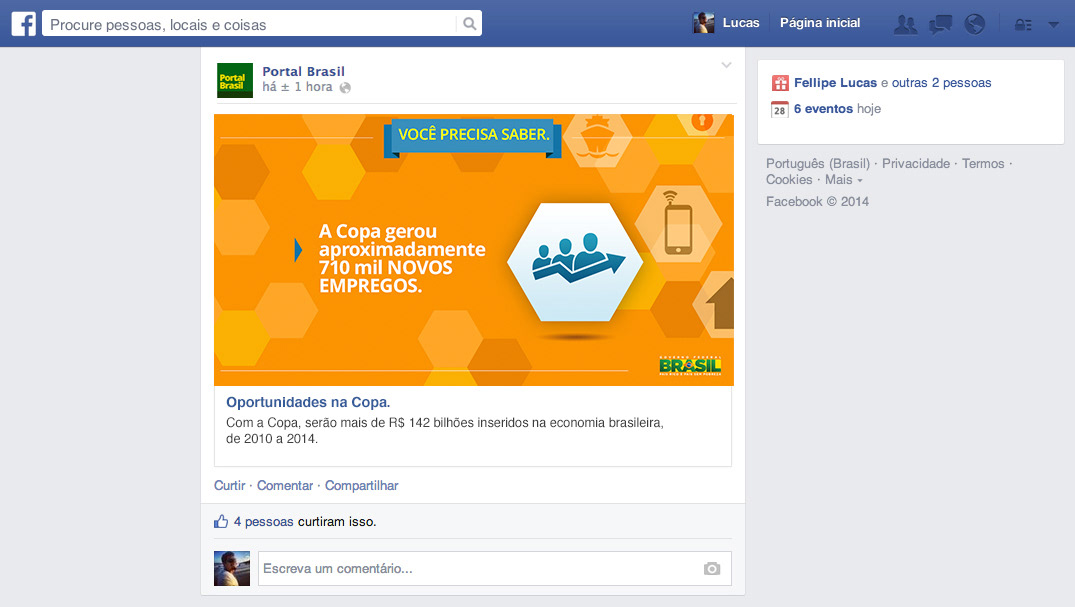Open Lucas profile in top bar

727,23
